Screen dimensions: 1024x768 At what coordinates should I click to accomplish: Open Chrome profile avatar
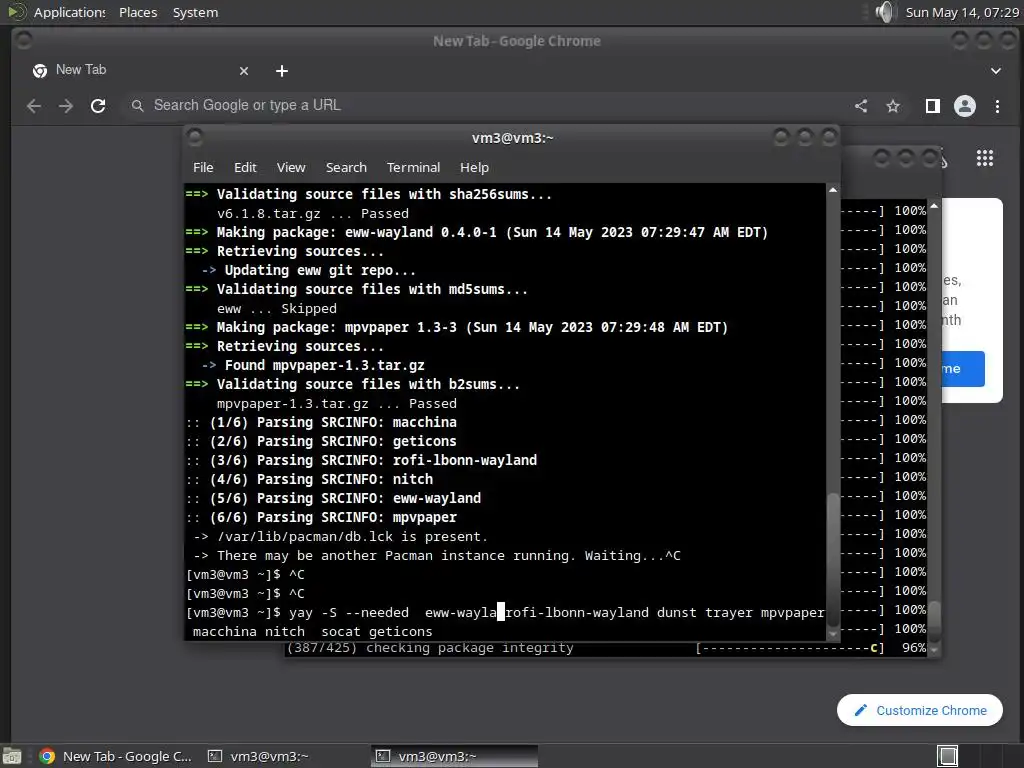point(965,106)
